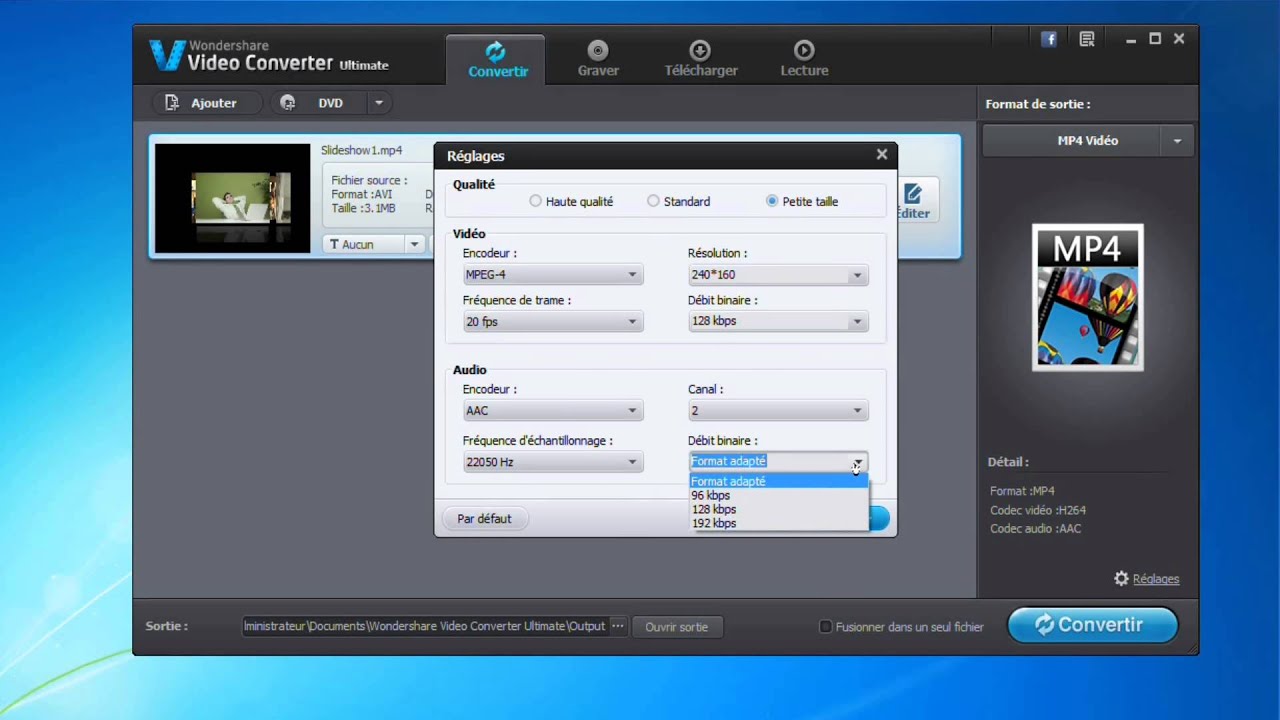Open the audio Encodeur AAC dropdown
This screenshot has width=1280, height=720.
[552, 411]
